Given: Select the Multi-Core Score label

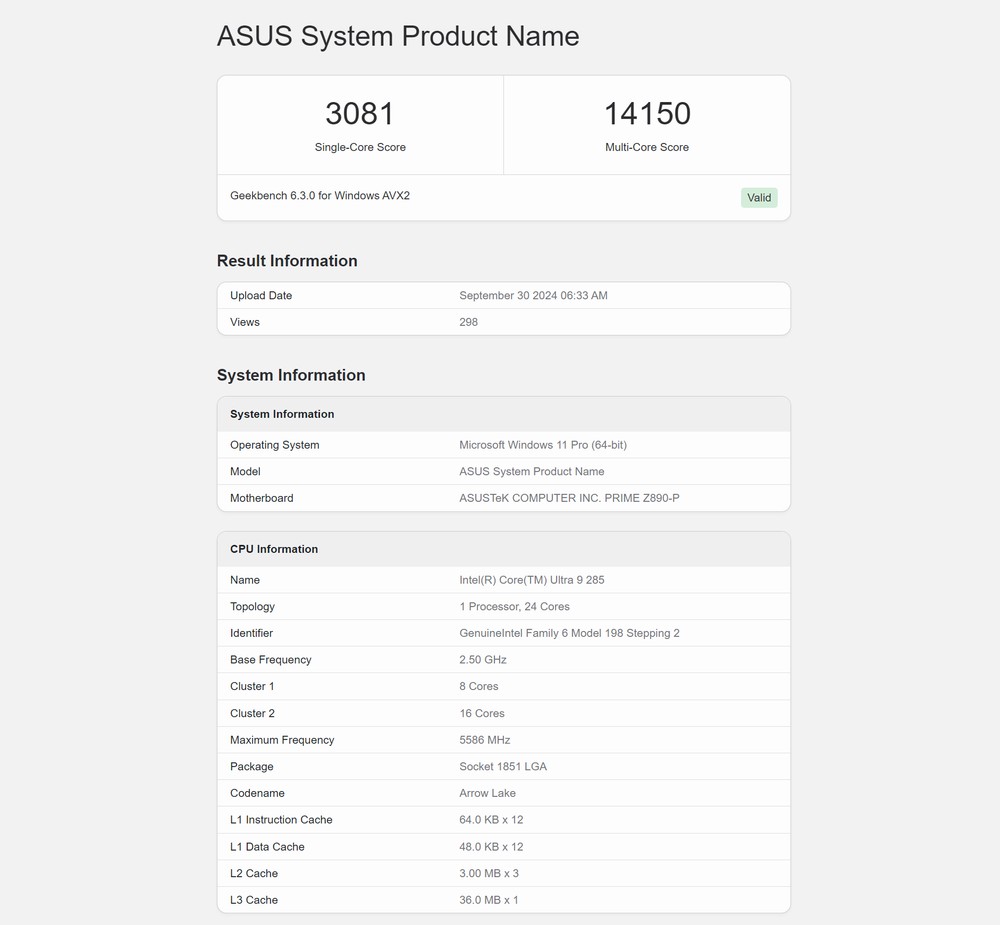Looking at the screenshot, I should click(x=647, y=147).
